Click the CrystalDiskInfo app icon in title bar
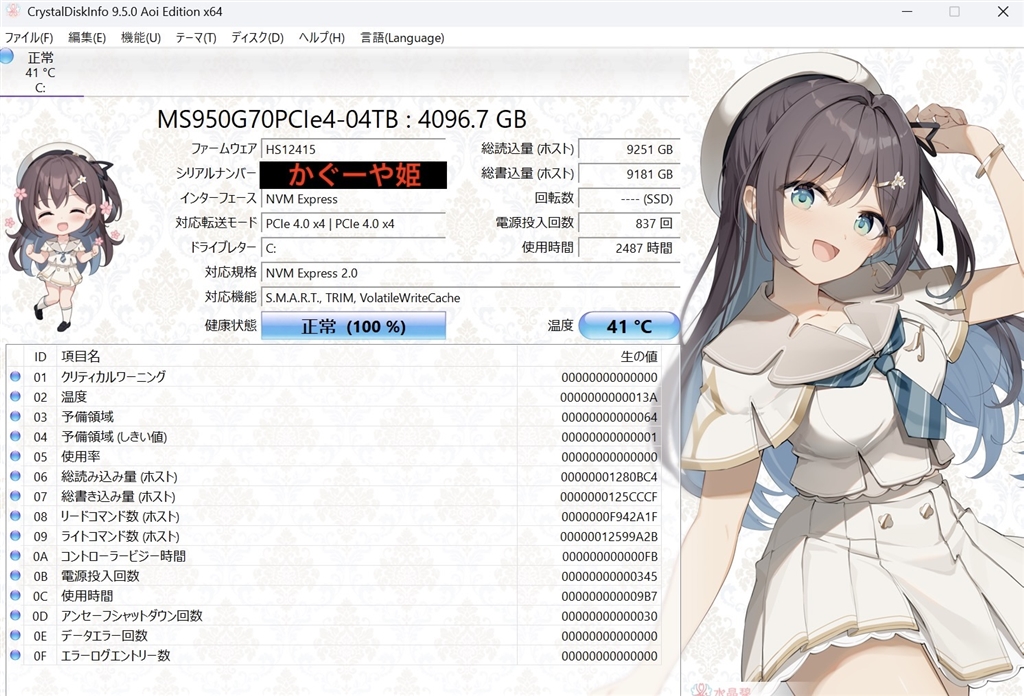The image size is (1024, 696). coord(12,11)
